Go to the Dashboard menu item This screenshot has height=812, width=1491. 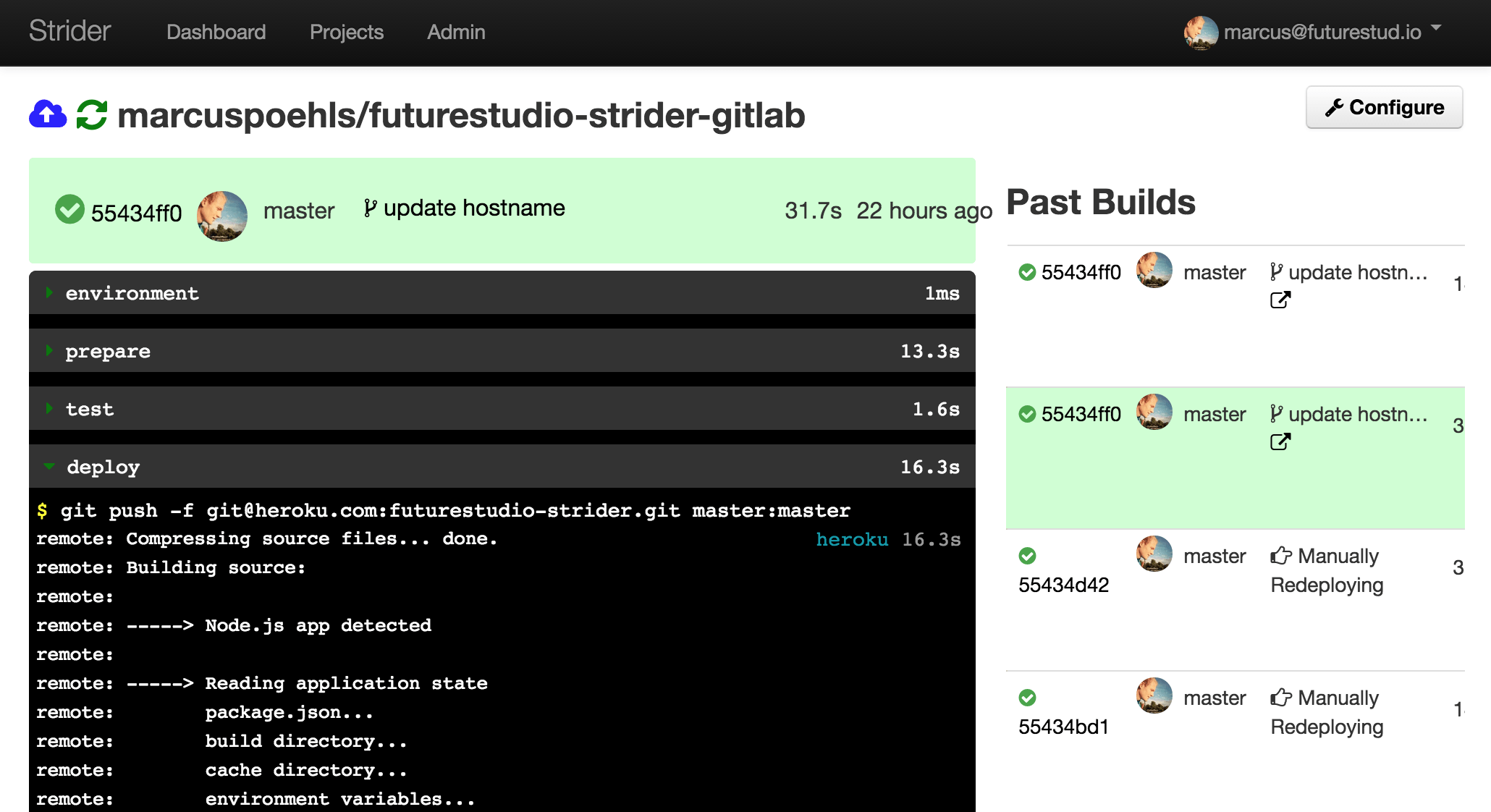point(216,32)
